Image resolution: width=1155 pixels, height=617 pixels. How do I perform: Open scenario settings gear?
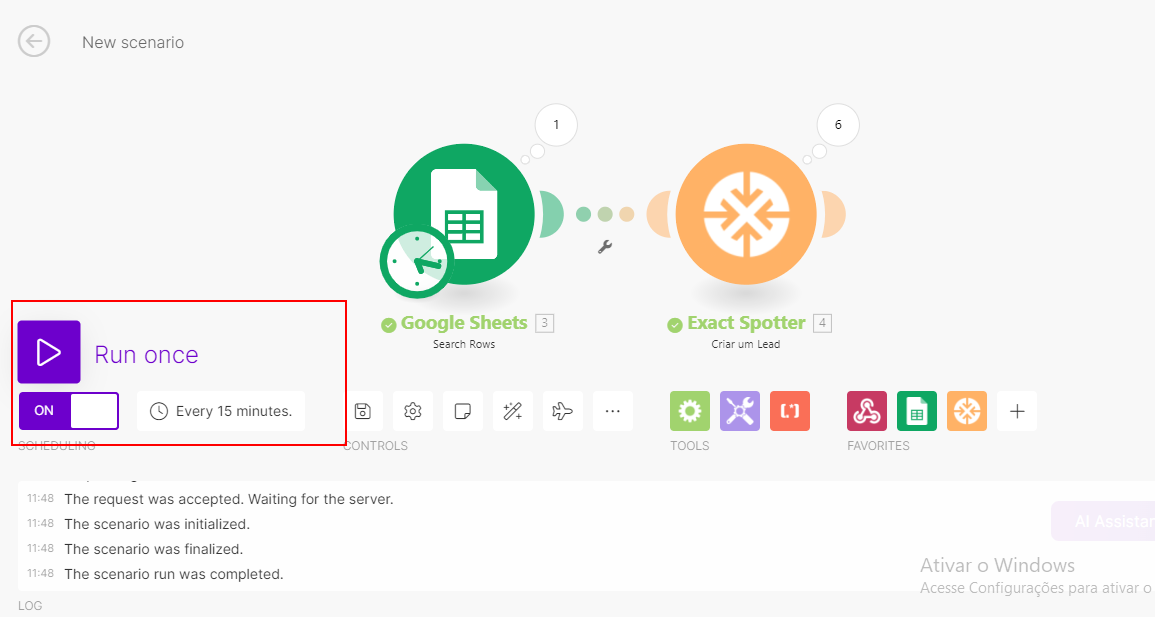point(412,411)
